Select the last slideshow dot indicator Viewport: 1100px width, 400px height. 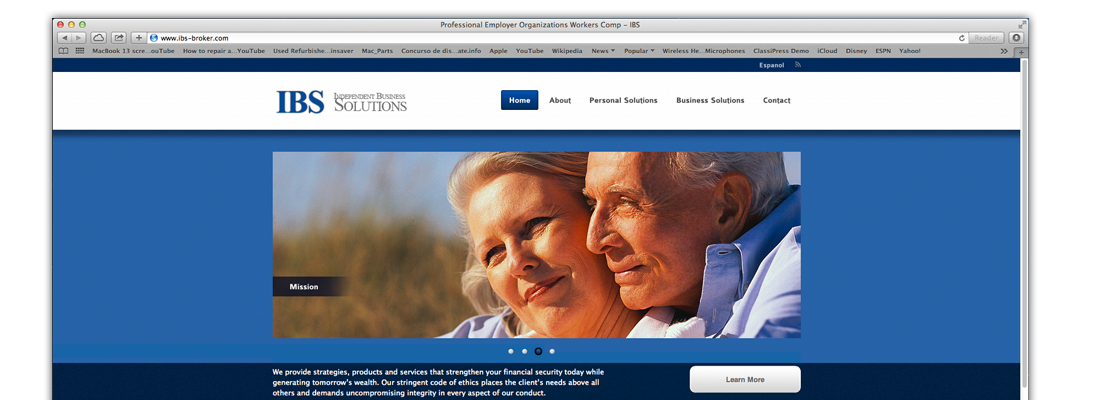point(552,352)
